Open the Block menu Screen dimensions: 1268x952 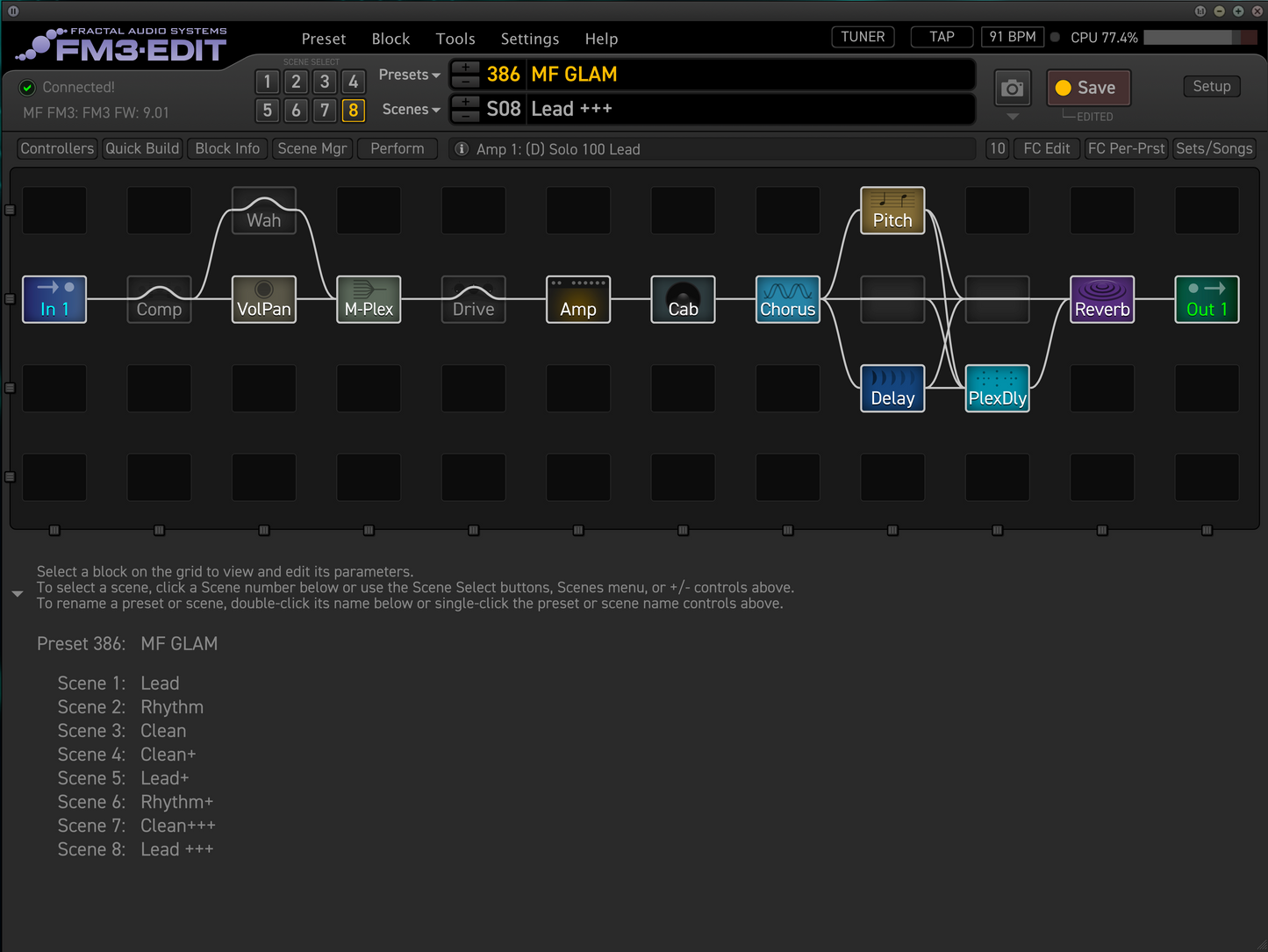(x=390, y=39)
